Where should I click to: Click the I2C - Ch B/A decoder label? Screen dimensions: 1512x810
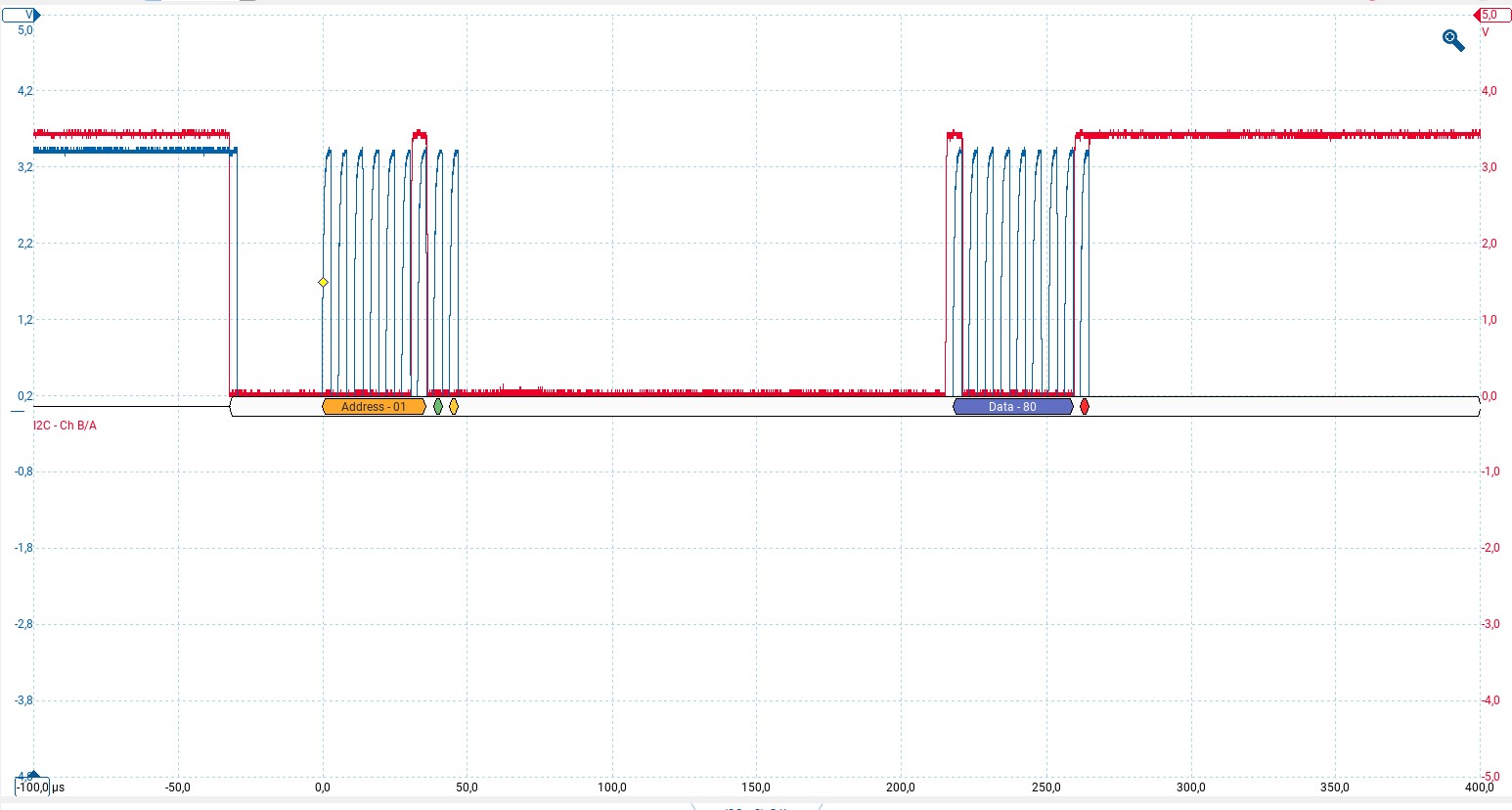click(x=65, y=426)
